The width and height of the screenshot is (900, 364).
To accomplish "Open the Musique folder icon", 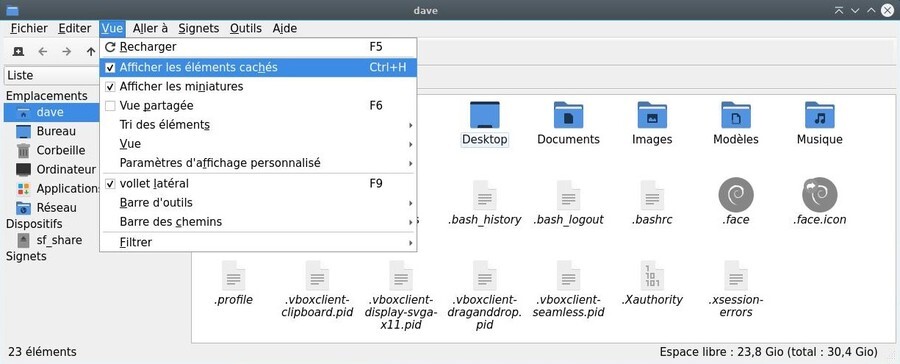I will point(820,115).
